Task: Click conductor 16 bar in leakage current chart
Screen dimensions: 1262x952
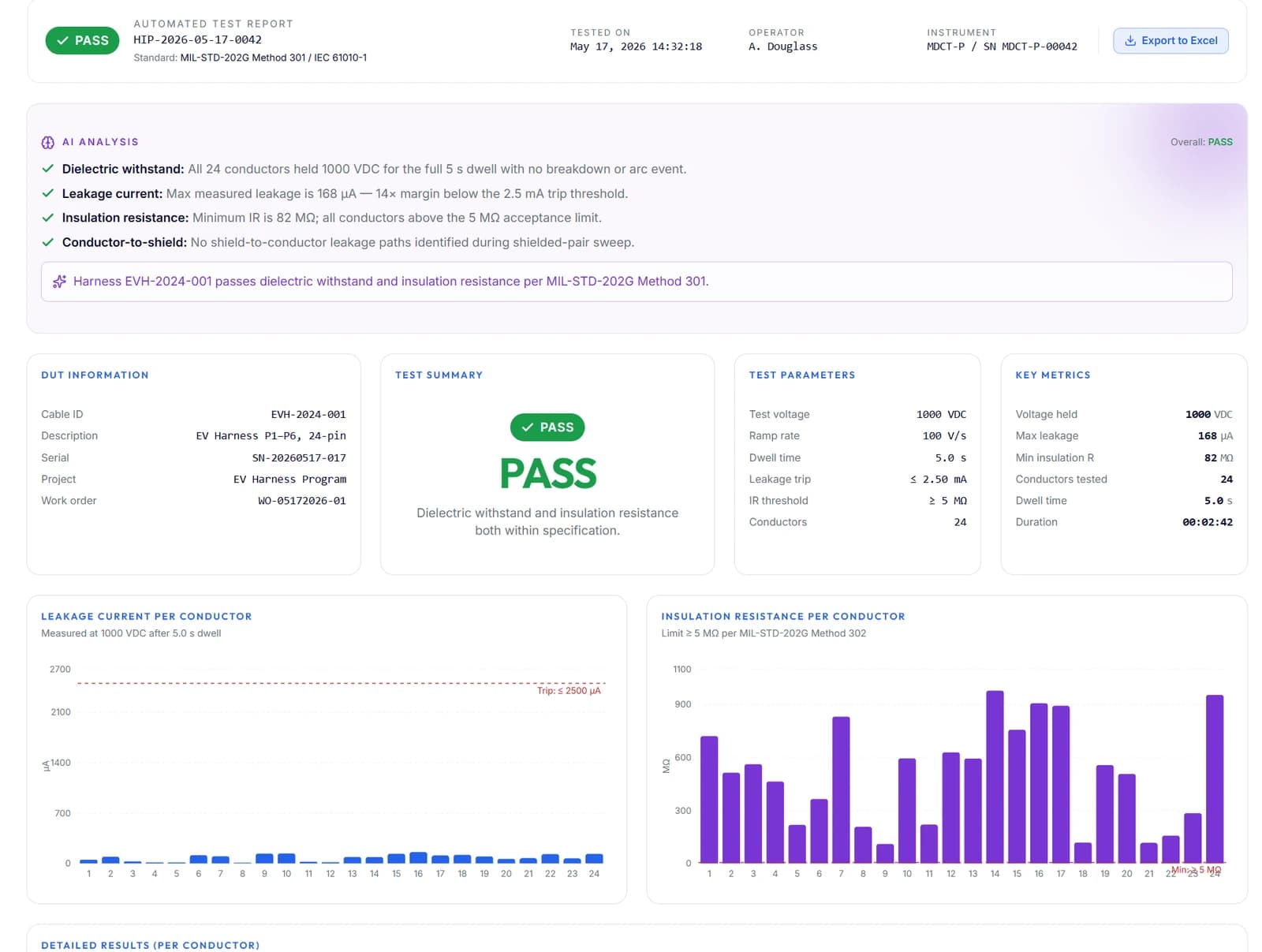Action: point(418,857)
